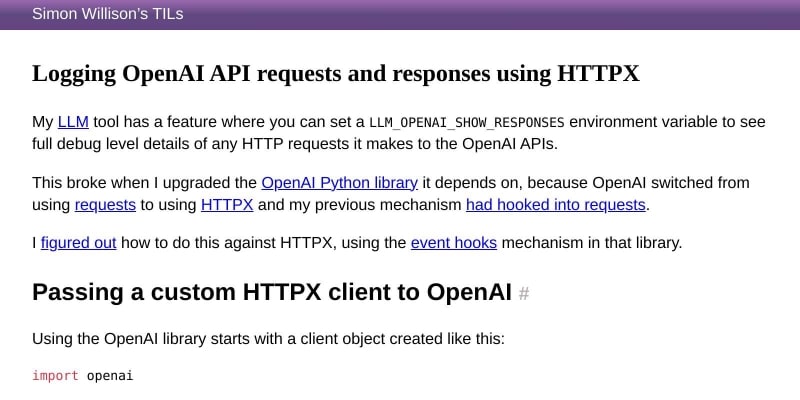Click the LLM_OPENAI_SHOW_RESPONSES inline code text
Screen dimensions: 800x400
click(x=467, y=123)
